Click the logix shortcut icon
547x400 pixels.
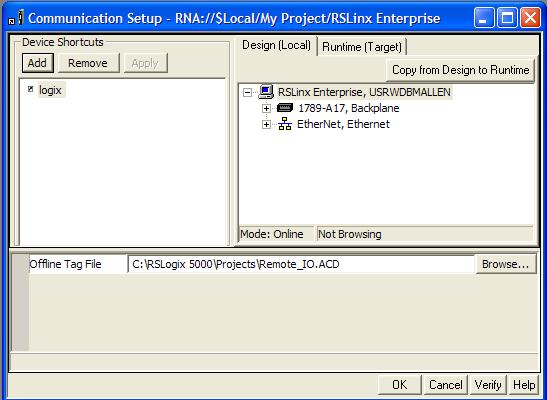click(x=31, y=89)
